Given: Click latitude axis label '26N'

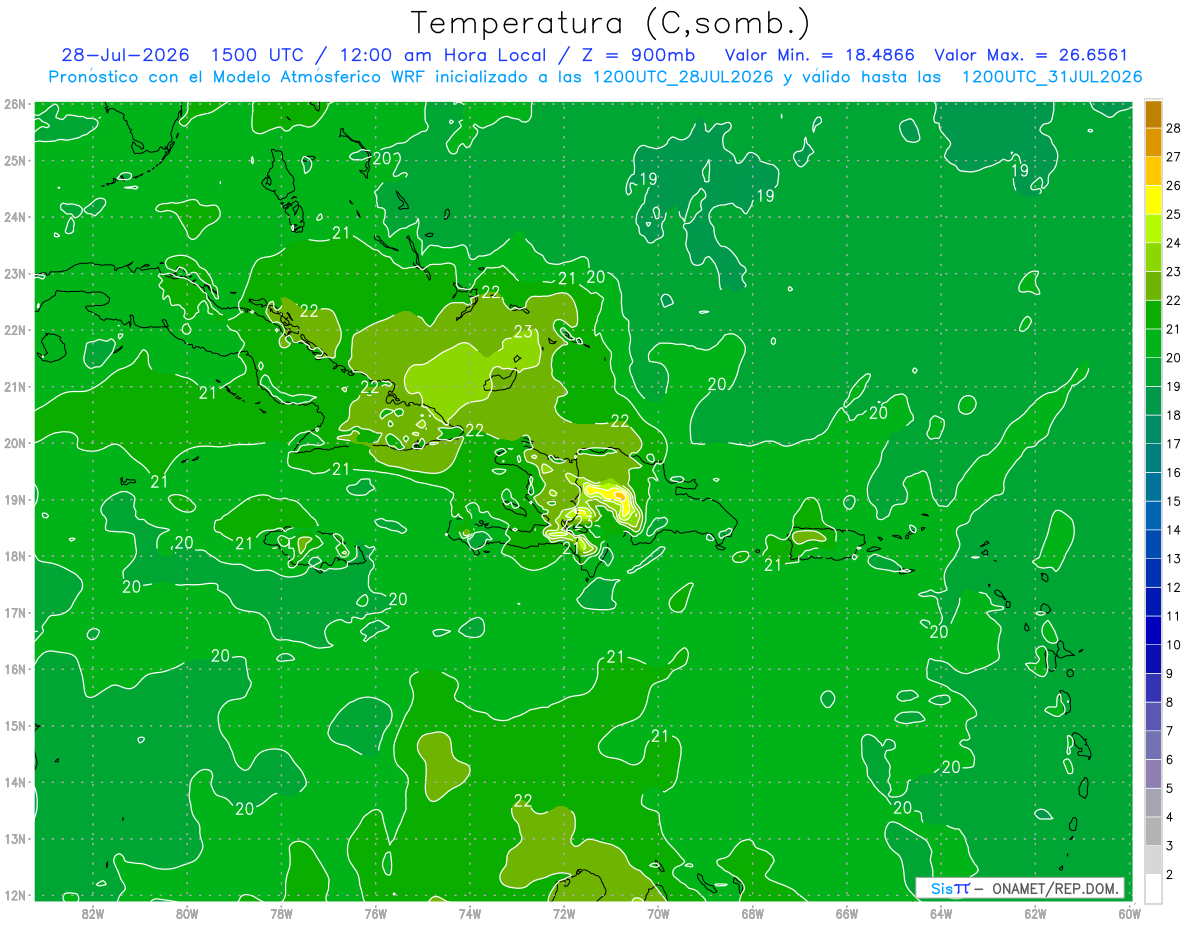Looking at the screenshot, I should coord(14,104).
